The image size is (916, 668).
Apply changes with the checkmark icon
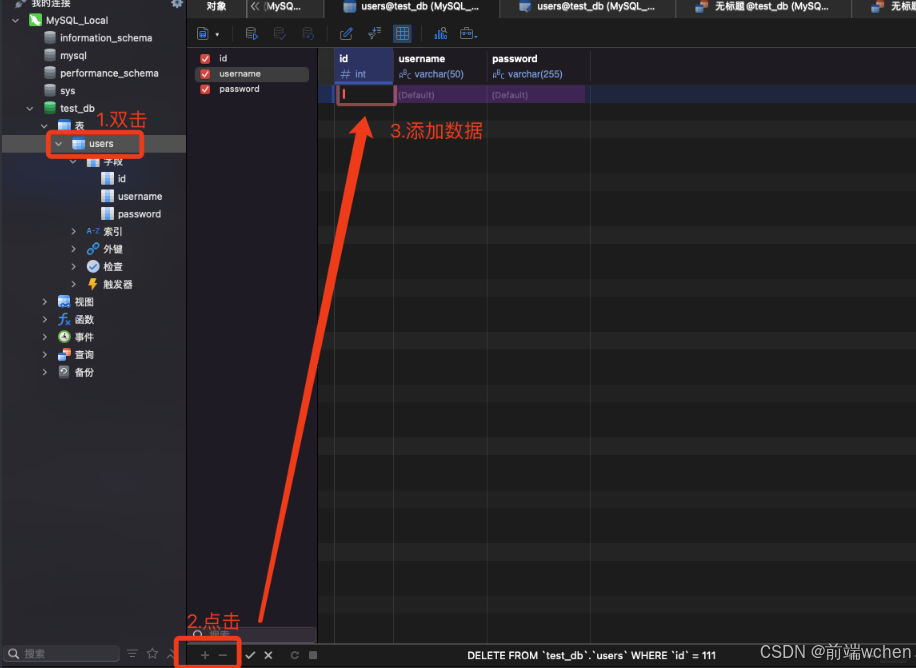coord(250,655)
